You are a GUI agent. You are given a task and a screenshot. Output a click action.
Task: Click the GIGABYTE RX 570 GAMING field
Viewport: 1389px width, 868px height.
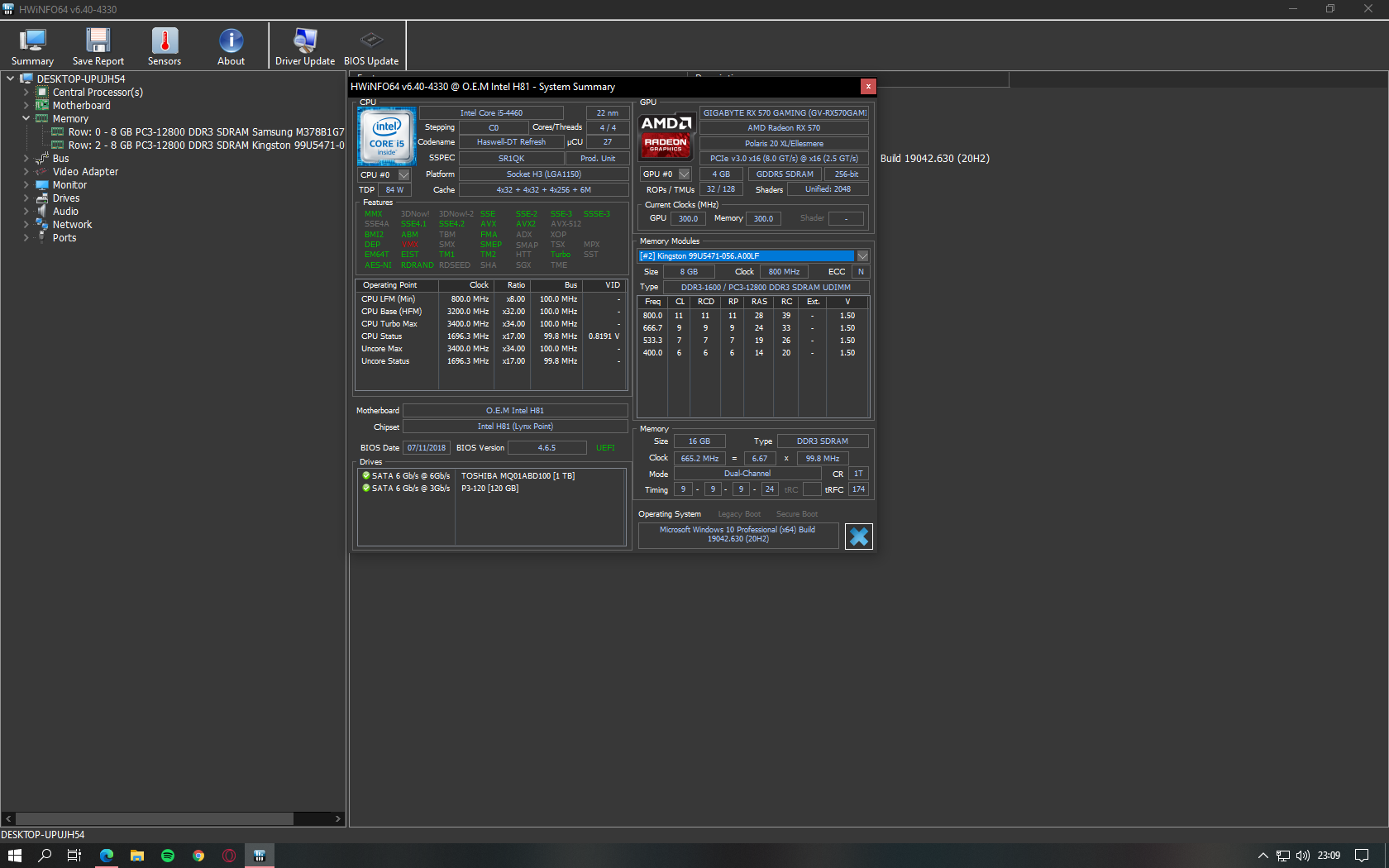784,113
